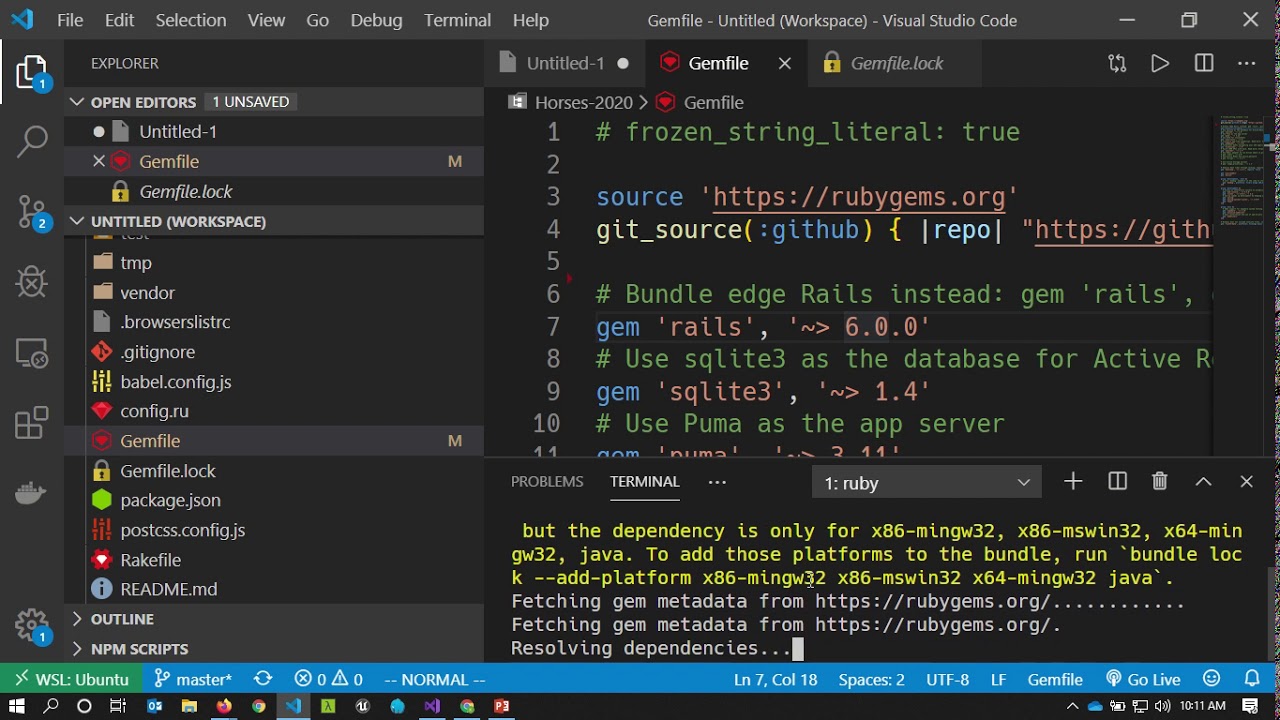
Task: Expand the NPM Scripts section
Action: (273, 649)
